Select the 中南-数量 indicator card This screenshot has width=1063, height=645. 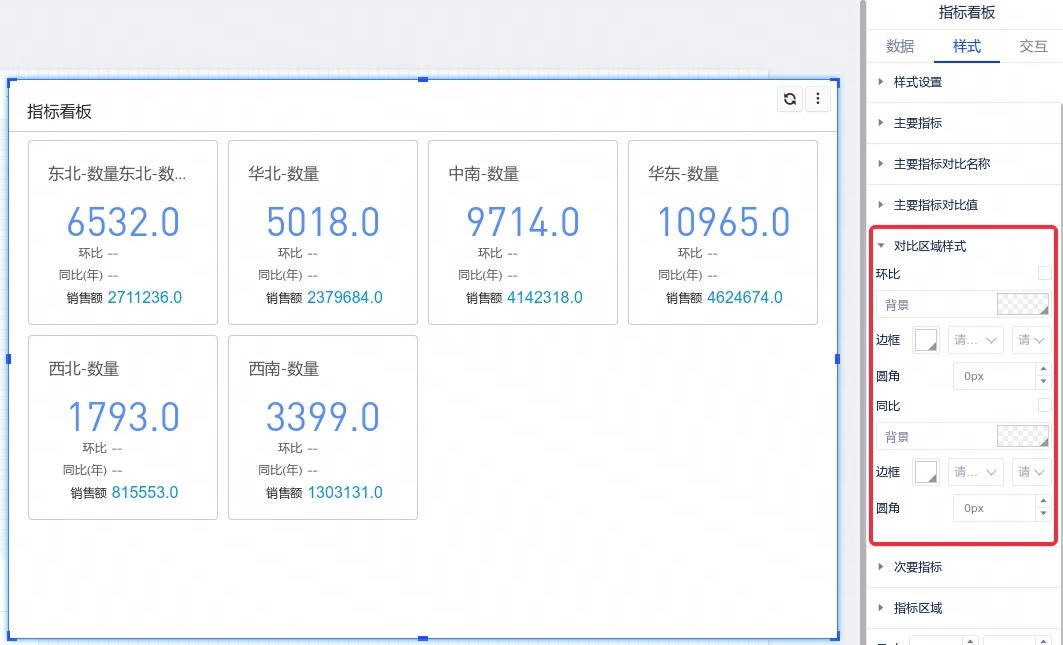522,232
